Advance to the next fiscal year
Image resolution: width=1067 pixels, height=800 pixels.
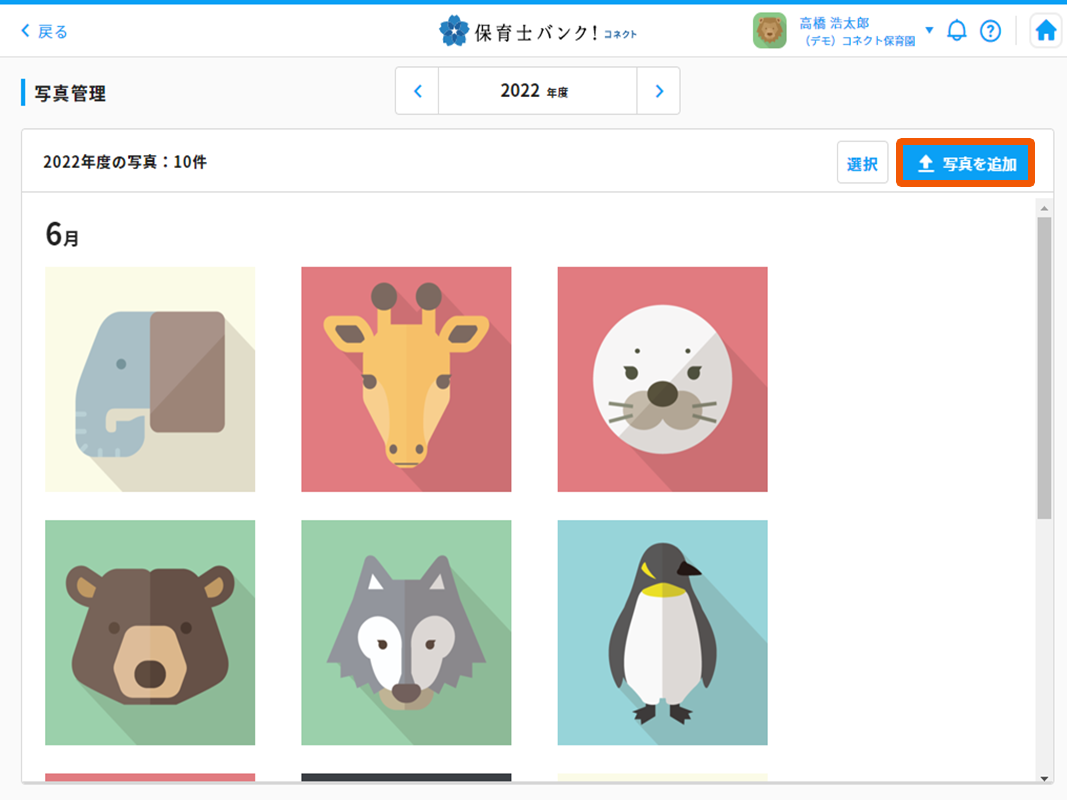click(659, 91)
